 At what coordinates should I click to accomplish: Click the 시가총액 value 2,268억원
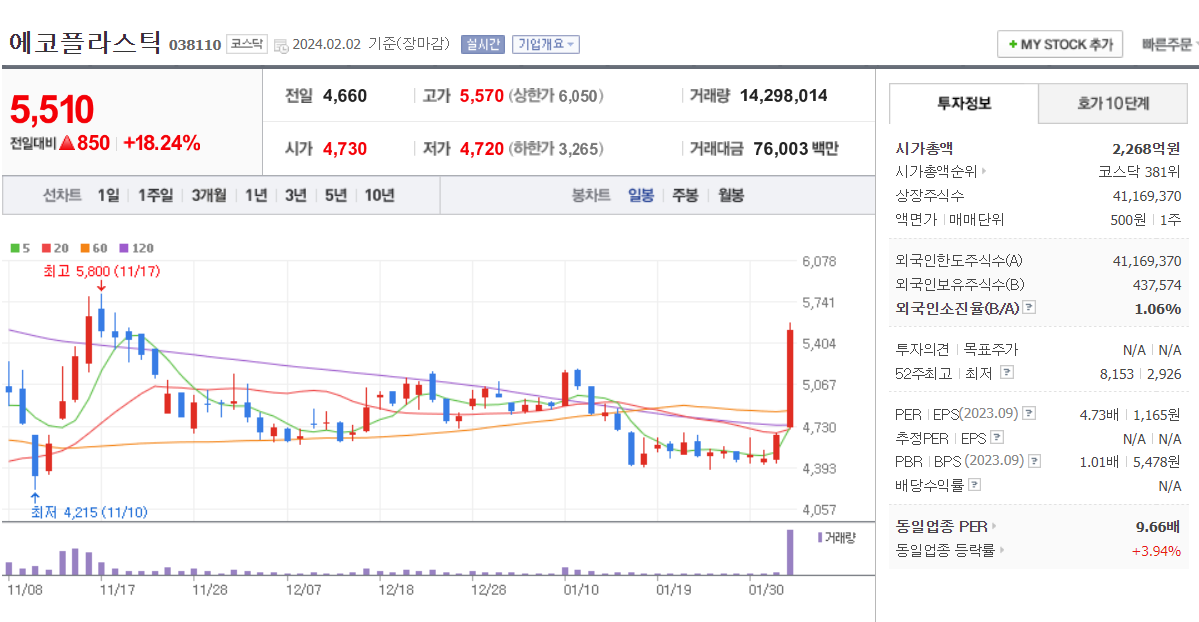click(x=1146, y=148)
